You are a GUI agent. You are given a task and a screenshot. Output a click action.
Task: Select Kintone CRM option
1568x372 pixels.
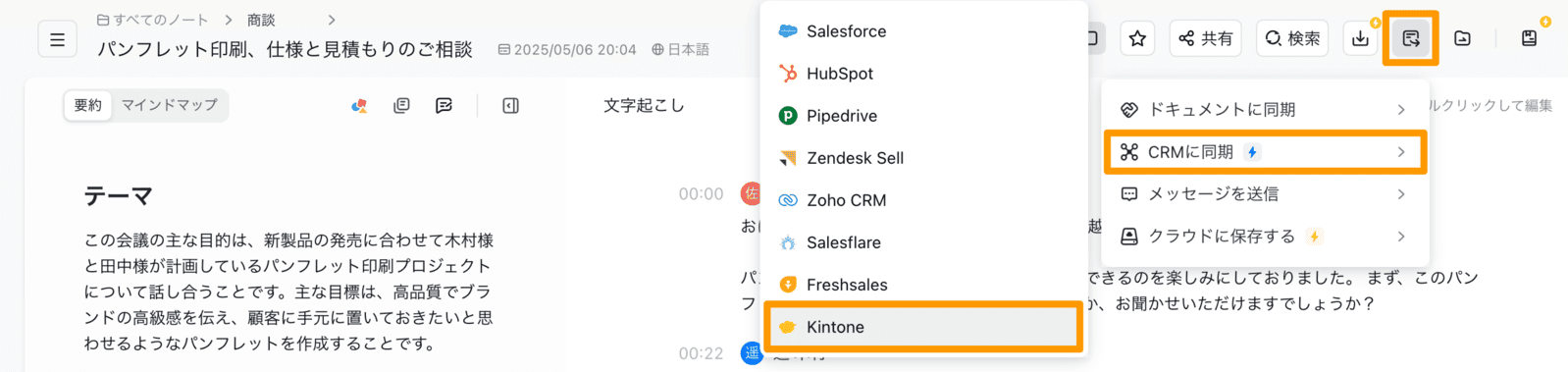(x=924, y=327)
